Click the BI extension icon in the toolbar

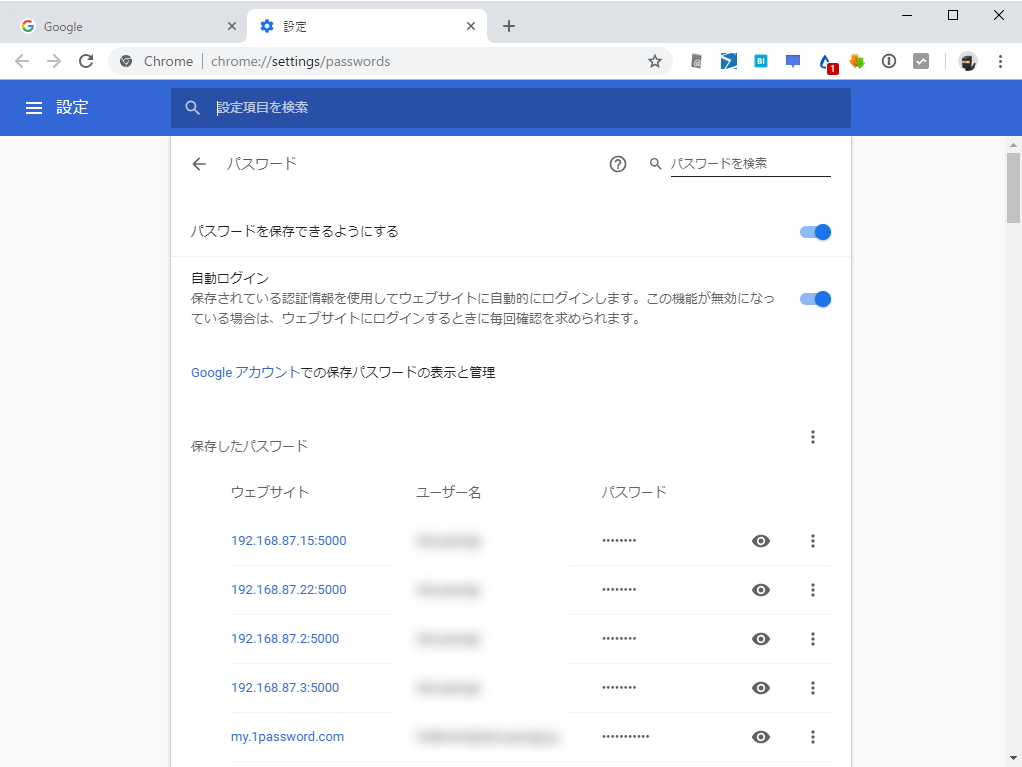[760, 61]
